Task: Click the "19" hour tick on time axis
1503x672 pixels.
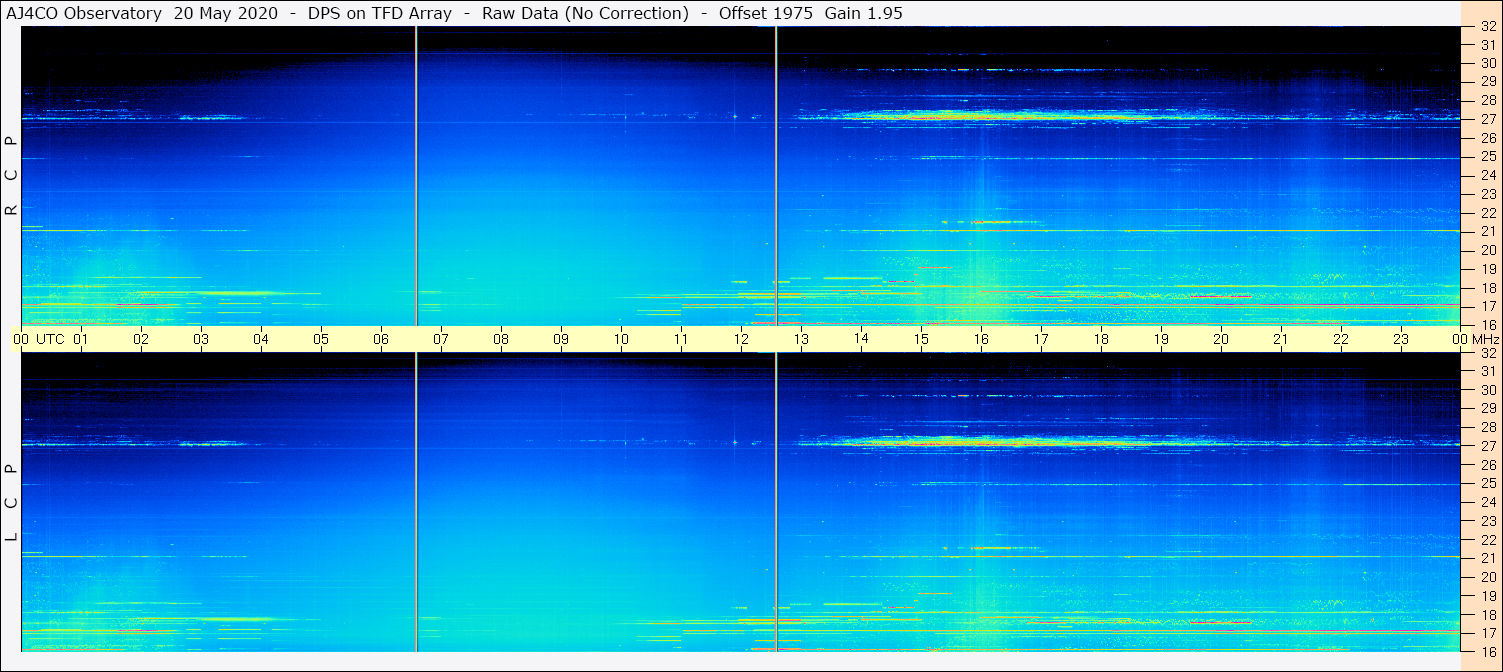Action: pyautogui.click(x=1161, y=339)
